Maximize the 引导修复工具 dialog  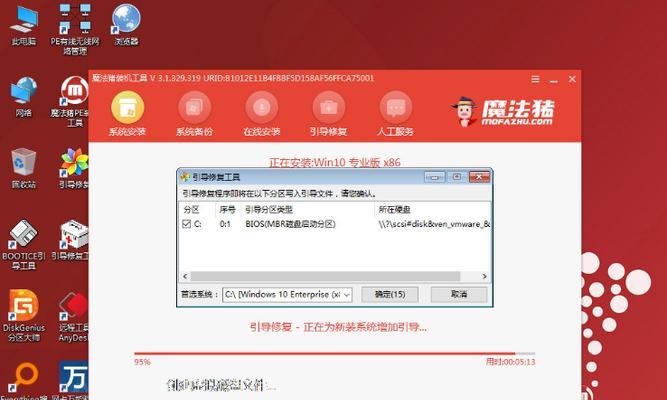(457, 177)
